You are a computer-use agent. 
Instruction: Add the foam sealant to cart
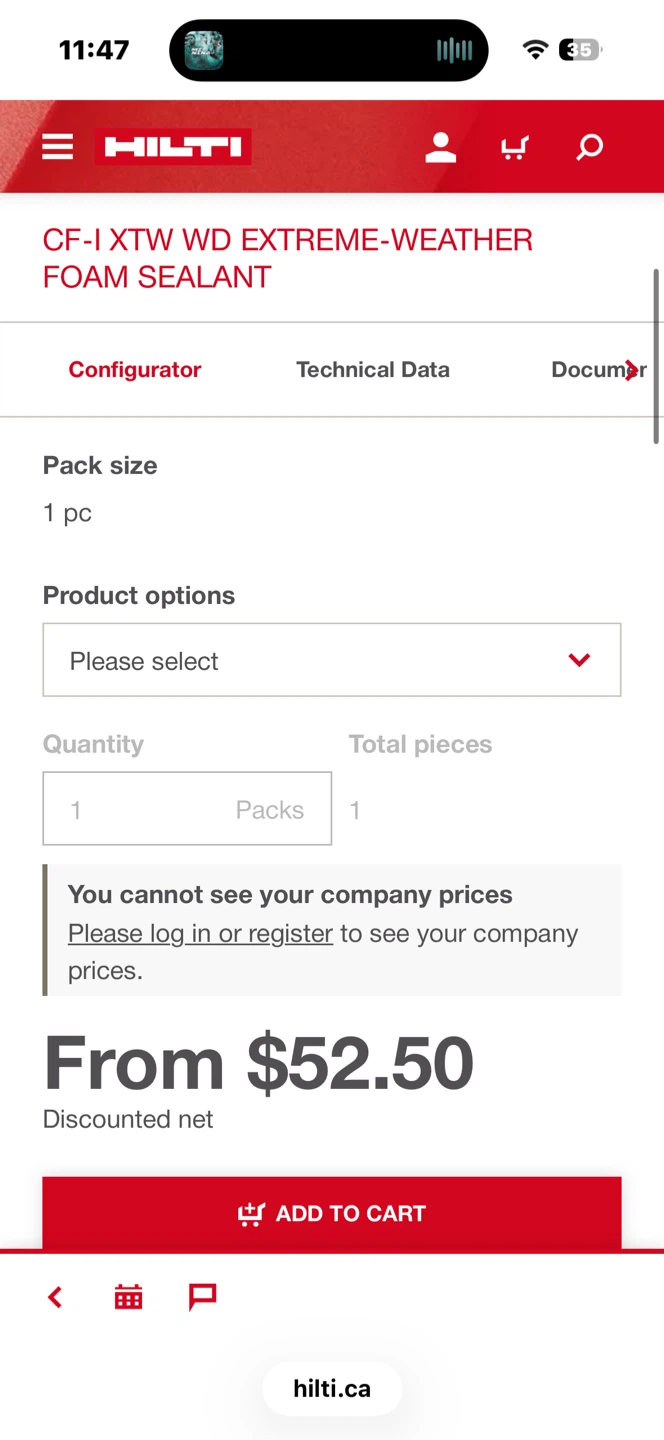point(332,1213)
